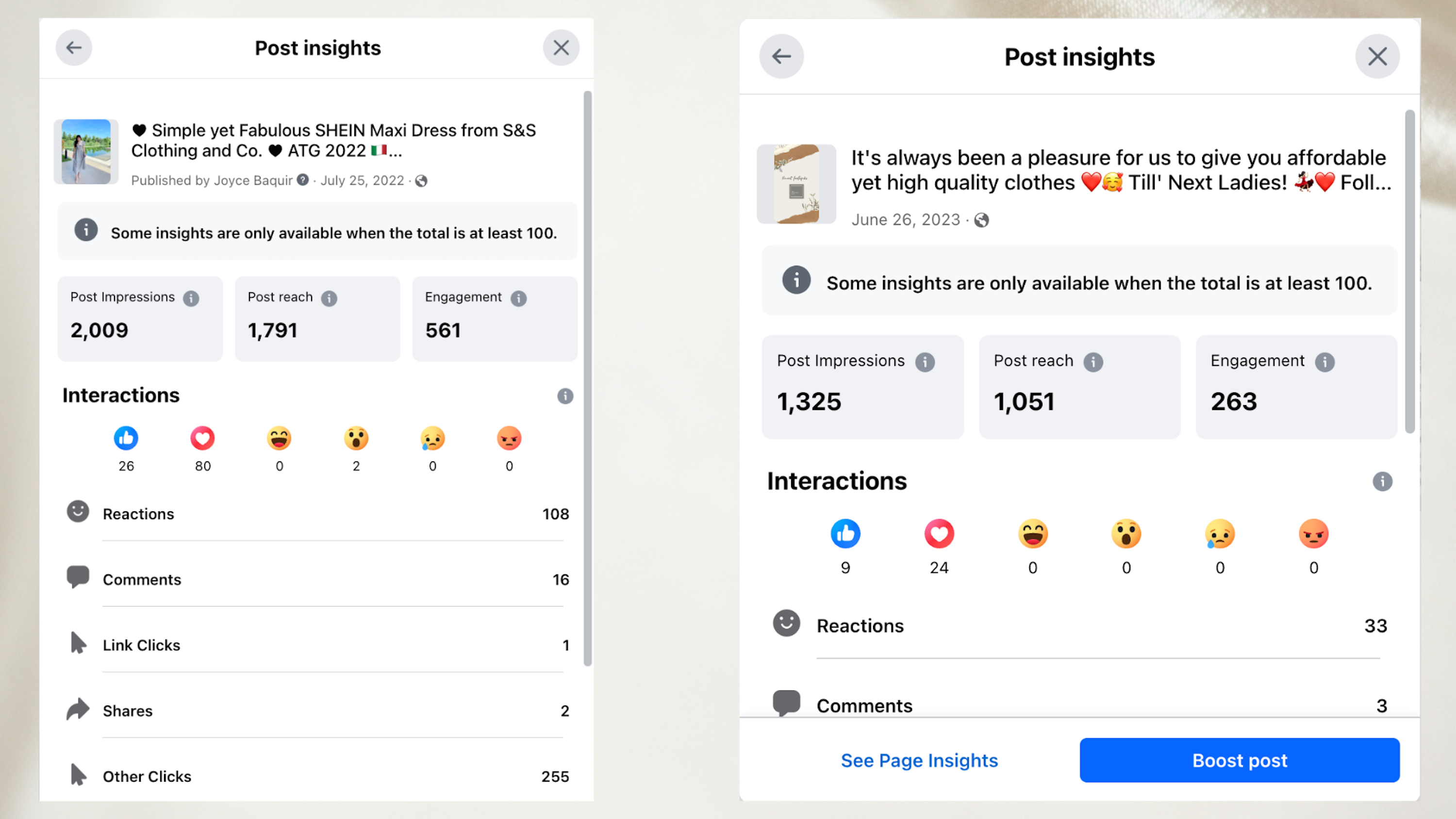1456x819 pixels.
Task: Select the Other Clicks row showing 255
Action: 316,777
